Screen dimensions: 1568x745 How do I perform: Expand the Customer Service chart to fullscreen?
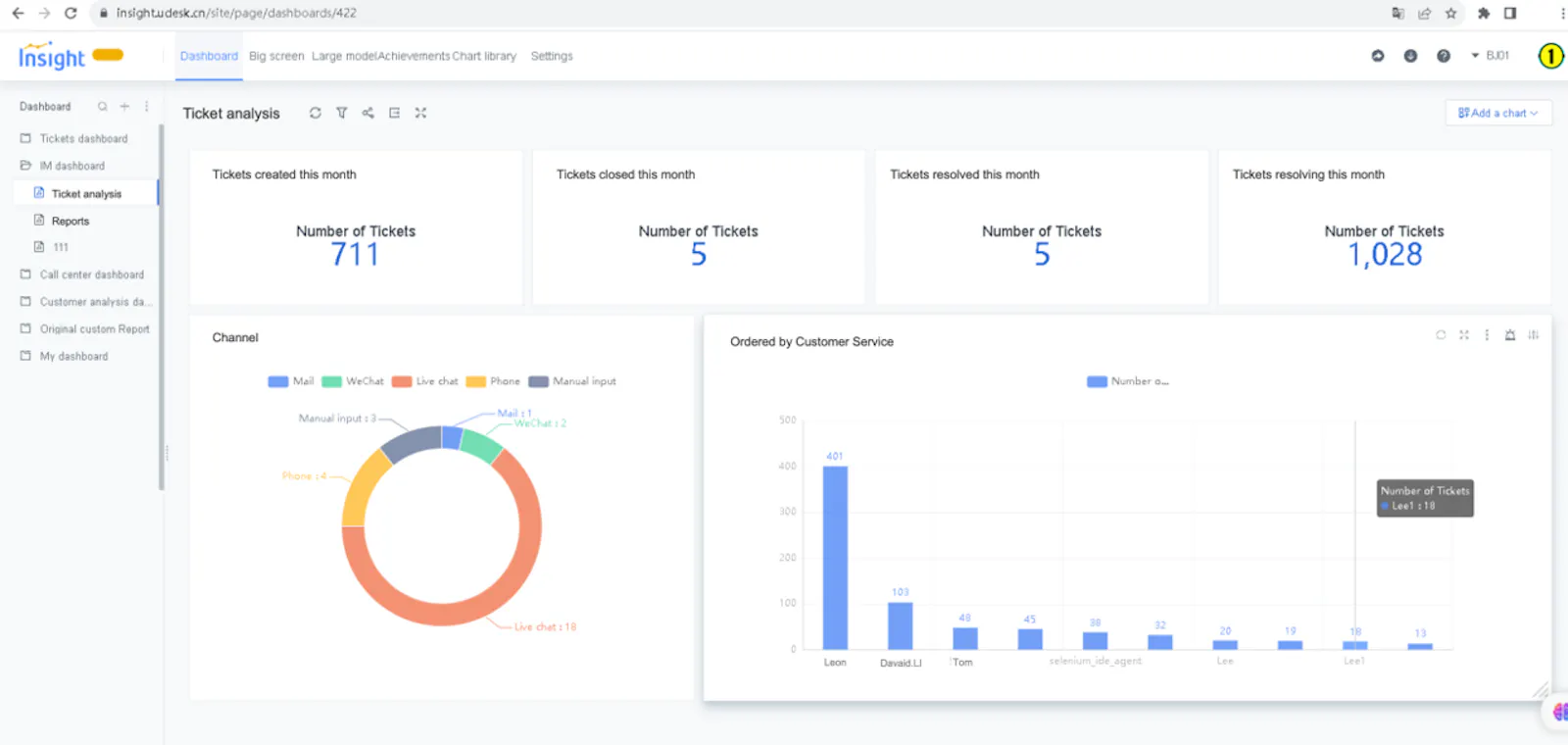click(x=1464, y=334)
